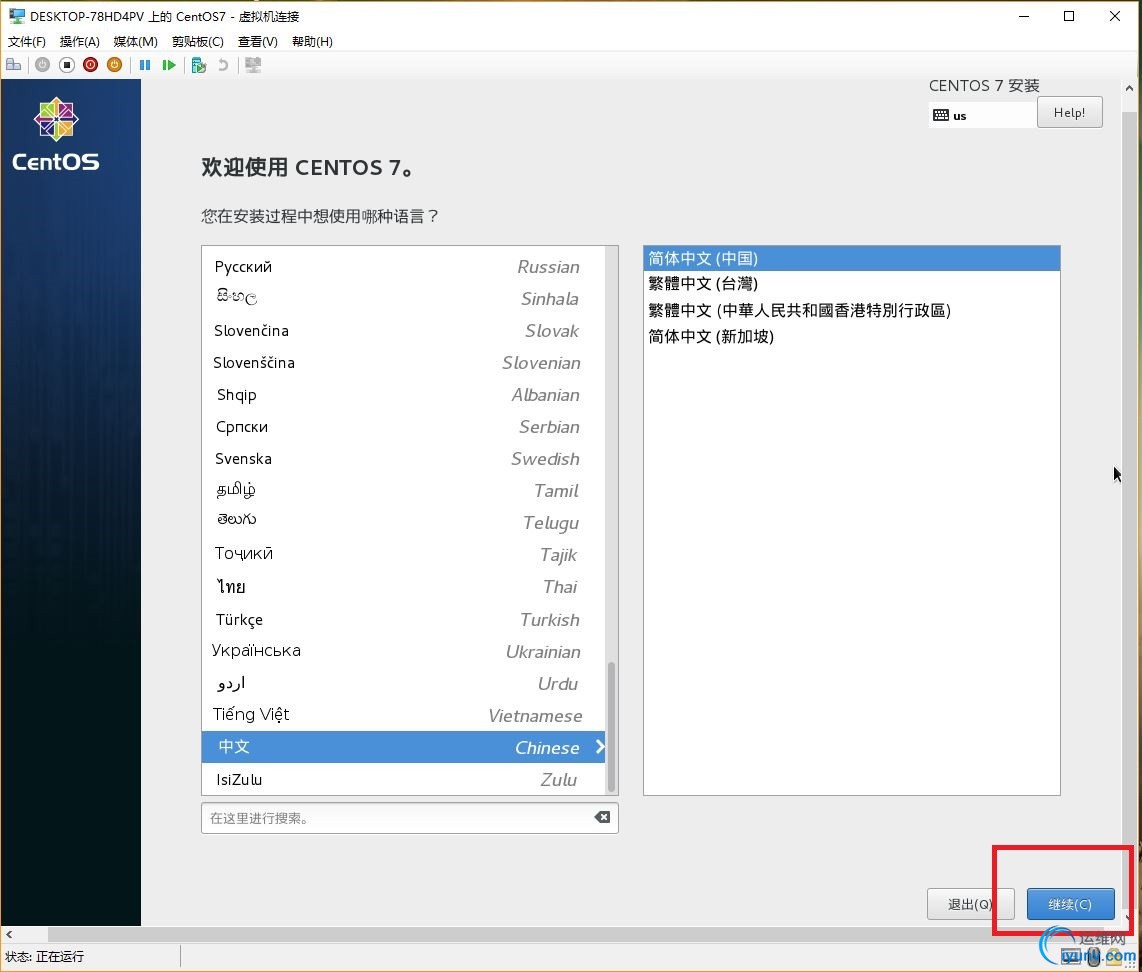
Task: Select Sinhala in the language list
Action: point(403,299)
